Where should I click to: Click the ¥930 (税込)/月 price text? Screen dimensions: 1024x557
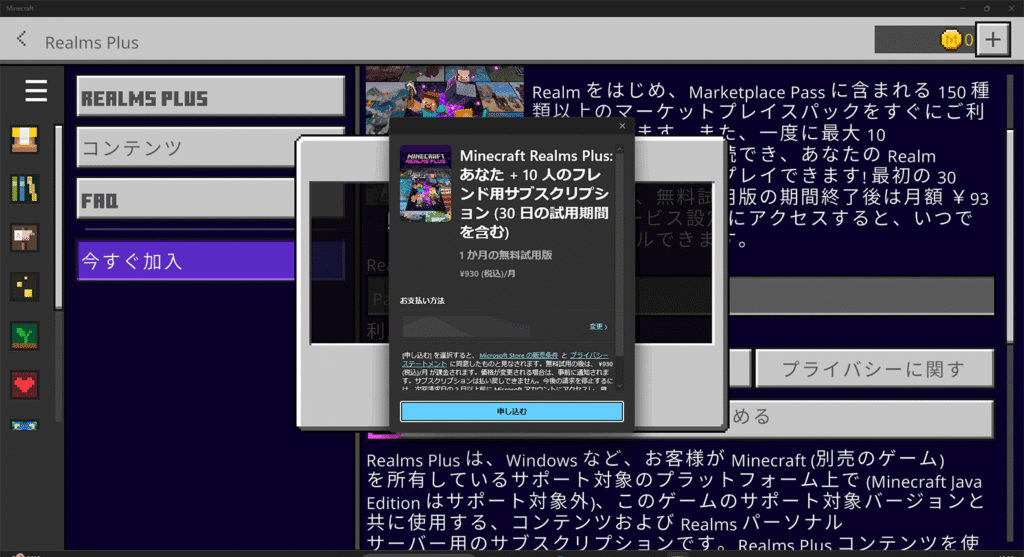pos(487,274)
